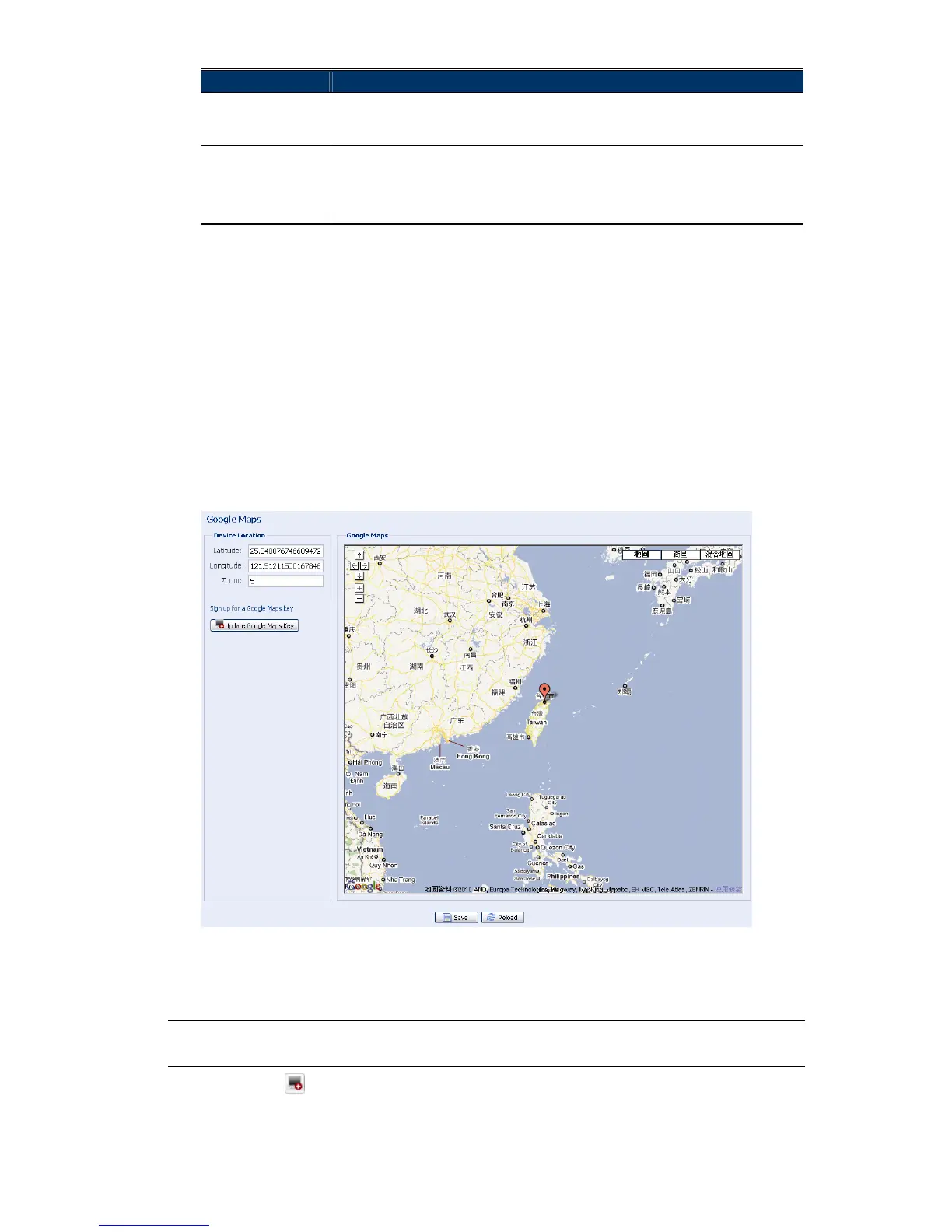Reload the Google Maps settings
This screenshot has width=952, height=1232.
[502, 917]
